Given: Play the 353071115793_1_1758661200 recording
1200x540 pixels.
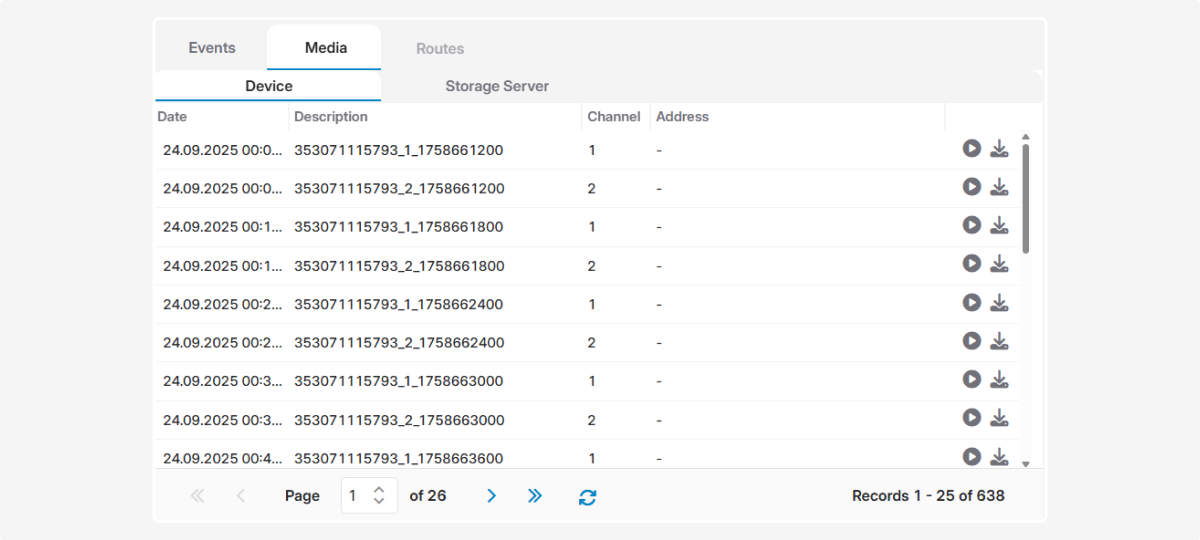Looking at the screenshot, I should 971,149.
